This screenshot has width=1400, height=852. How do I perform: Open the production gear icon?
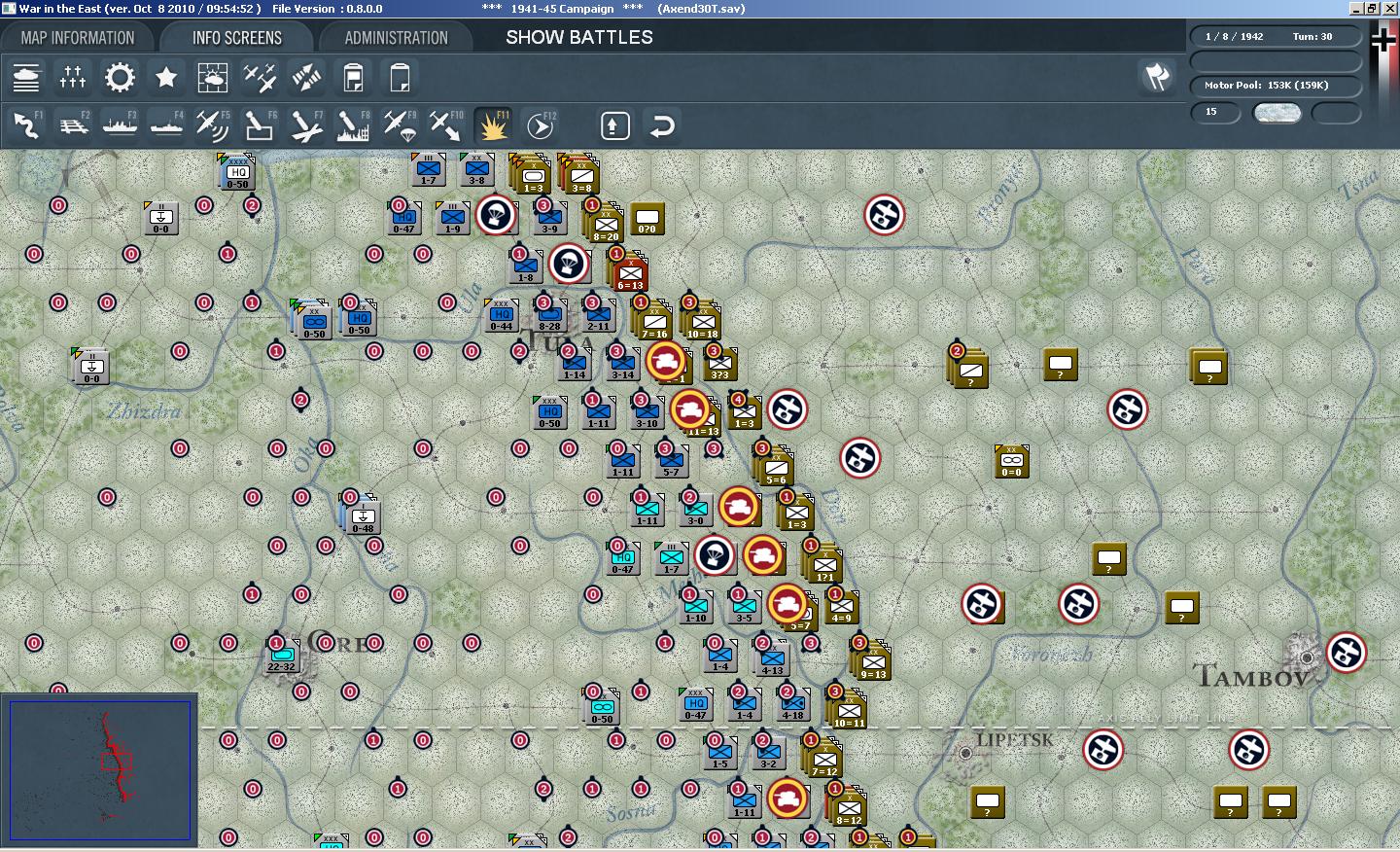(120, 77)
